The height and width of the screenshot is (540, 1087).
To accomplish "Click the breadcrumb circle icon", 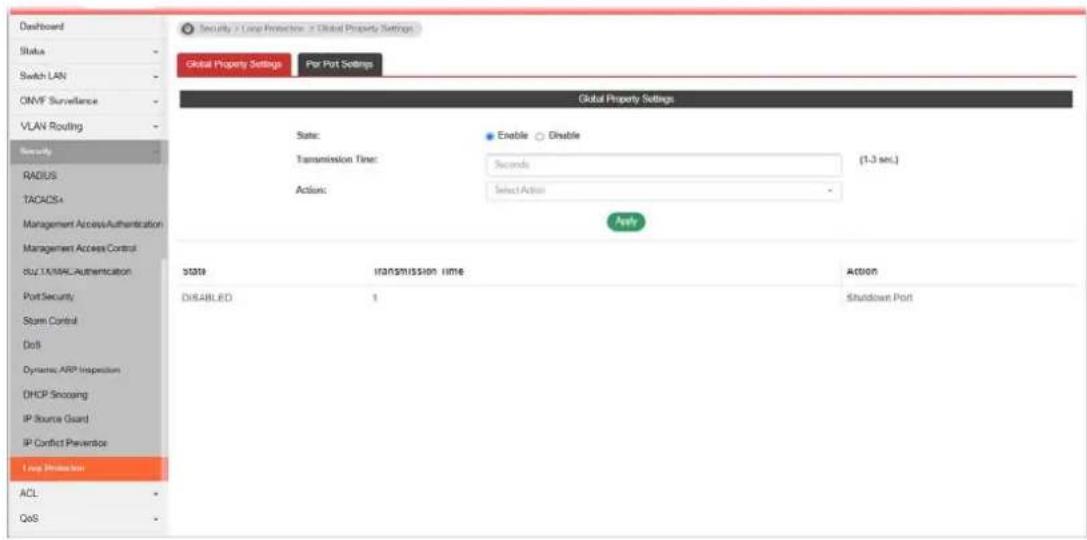I will [187, 29].
